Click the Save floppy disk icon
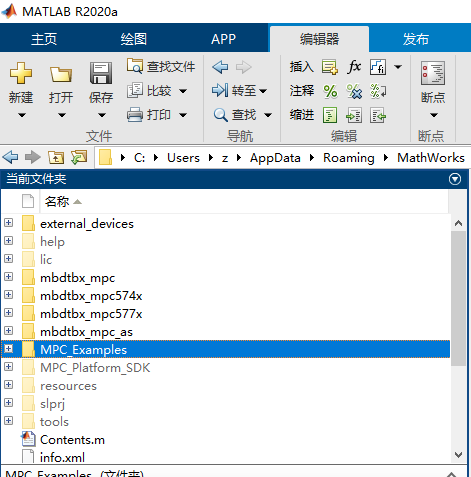The height and width of the screenshot is (477, 471). point(101,73)
